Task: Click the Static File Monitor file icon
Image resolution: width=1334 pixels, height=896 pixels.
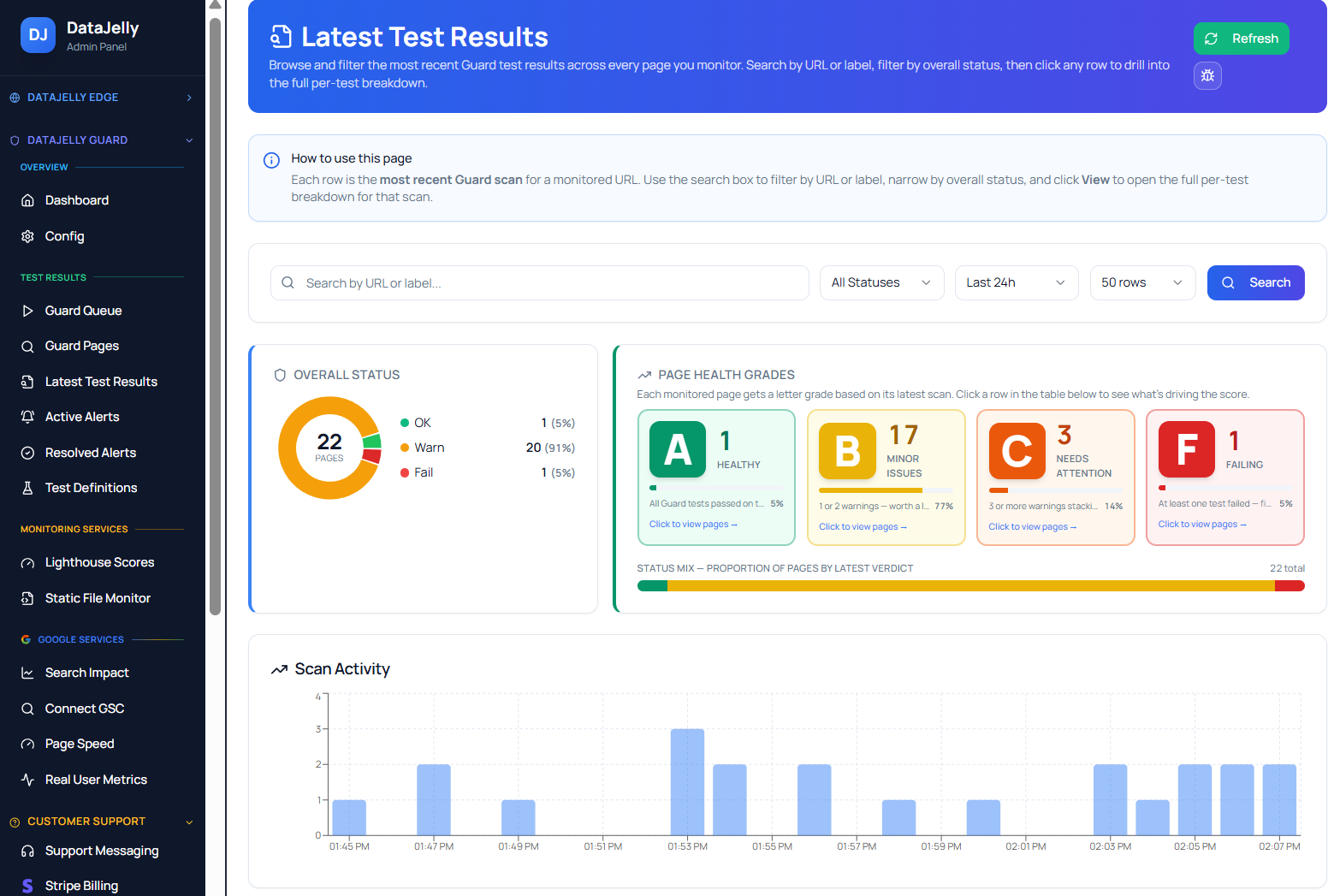Action: tap(27, 598)
